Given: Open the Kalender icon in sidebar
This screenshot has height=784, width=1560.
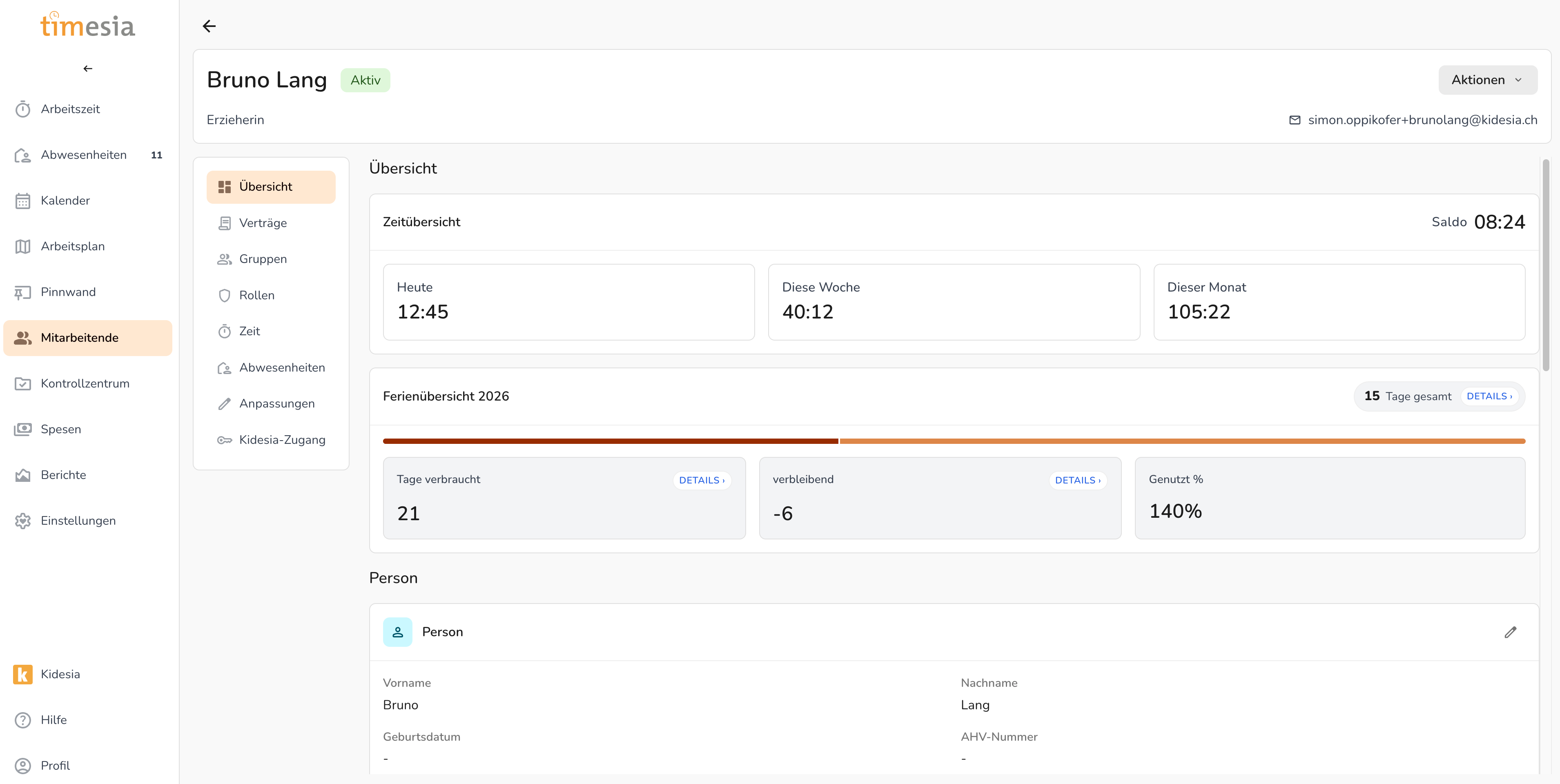Looking at the screenshot, I should 23,201.
